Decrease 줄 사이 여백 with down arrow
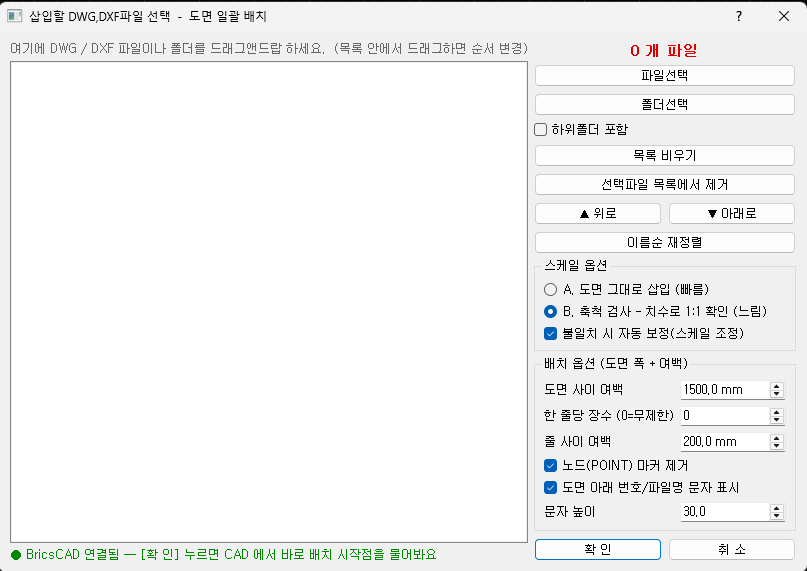The height and width of the screenshot is (571, 807). pyautogui.click(x=777, y=446)
